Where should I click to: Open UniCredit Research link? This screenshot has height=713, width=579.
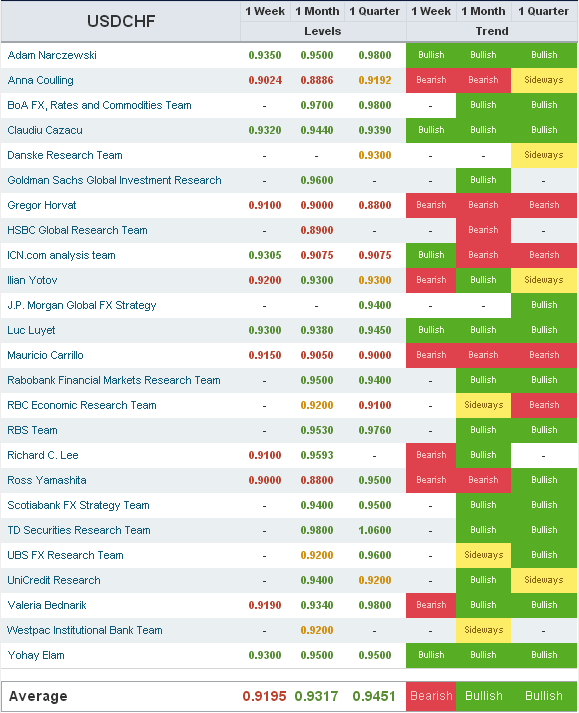coord(54,581)
